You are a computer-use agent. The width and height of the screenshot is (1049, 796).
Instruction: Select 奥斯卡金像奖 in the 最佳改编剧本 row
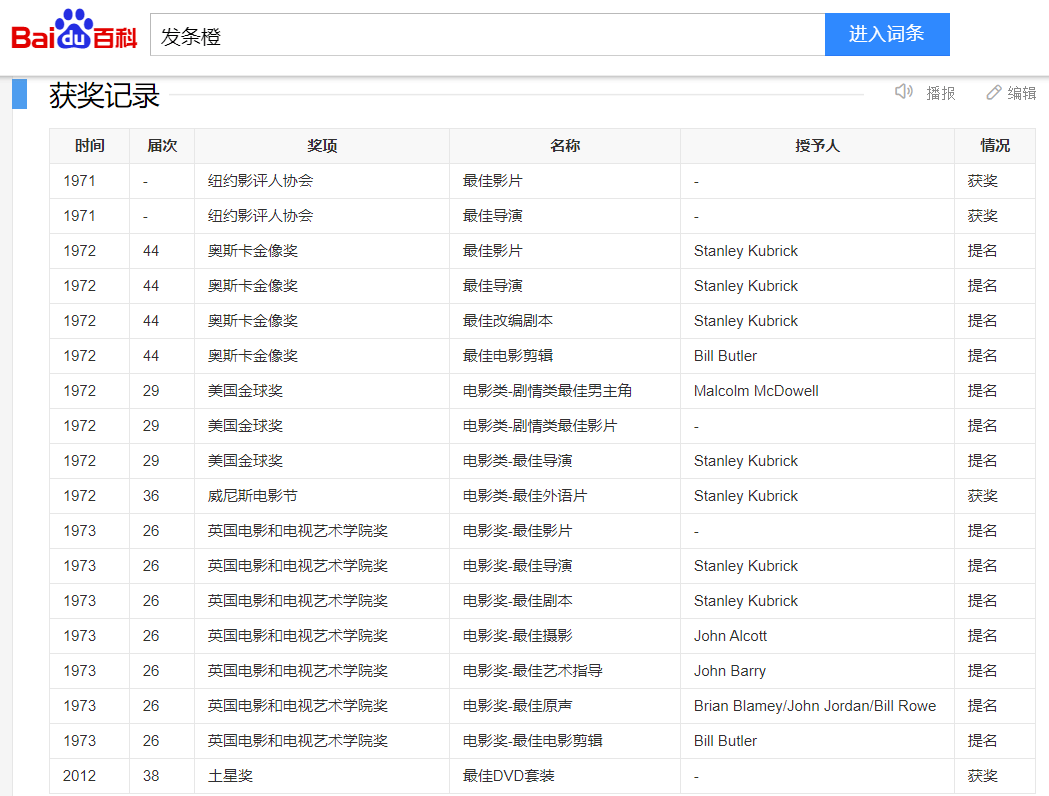[x=253, y=320]
